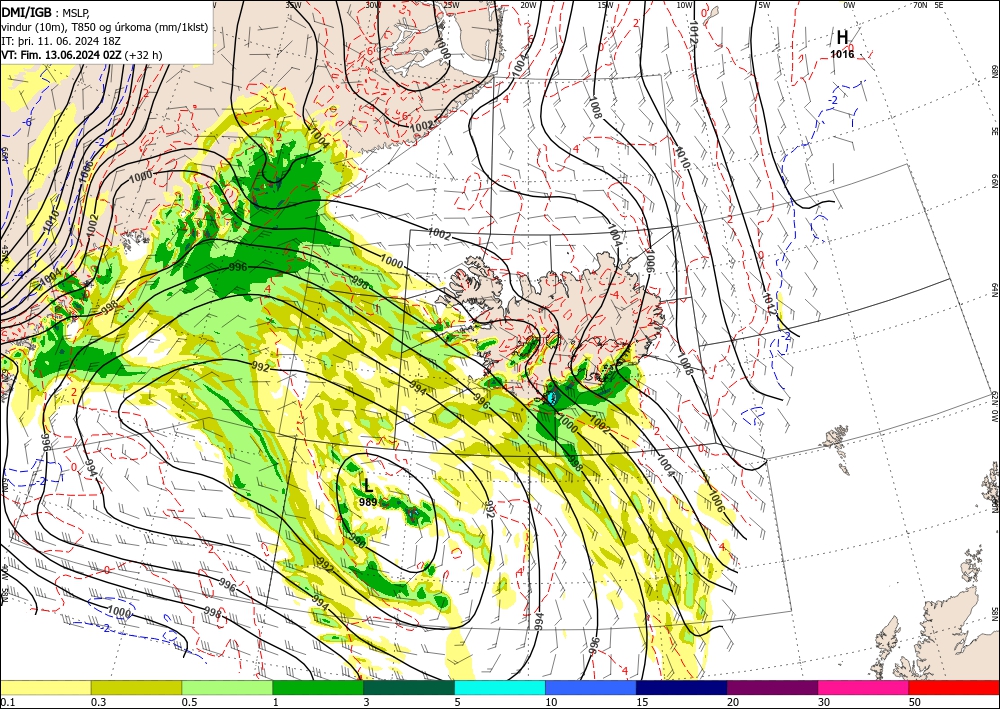Pick the cyan 5–10 legend swatch
The width and height of the screenshot is (1000, 709).
499,687
